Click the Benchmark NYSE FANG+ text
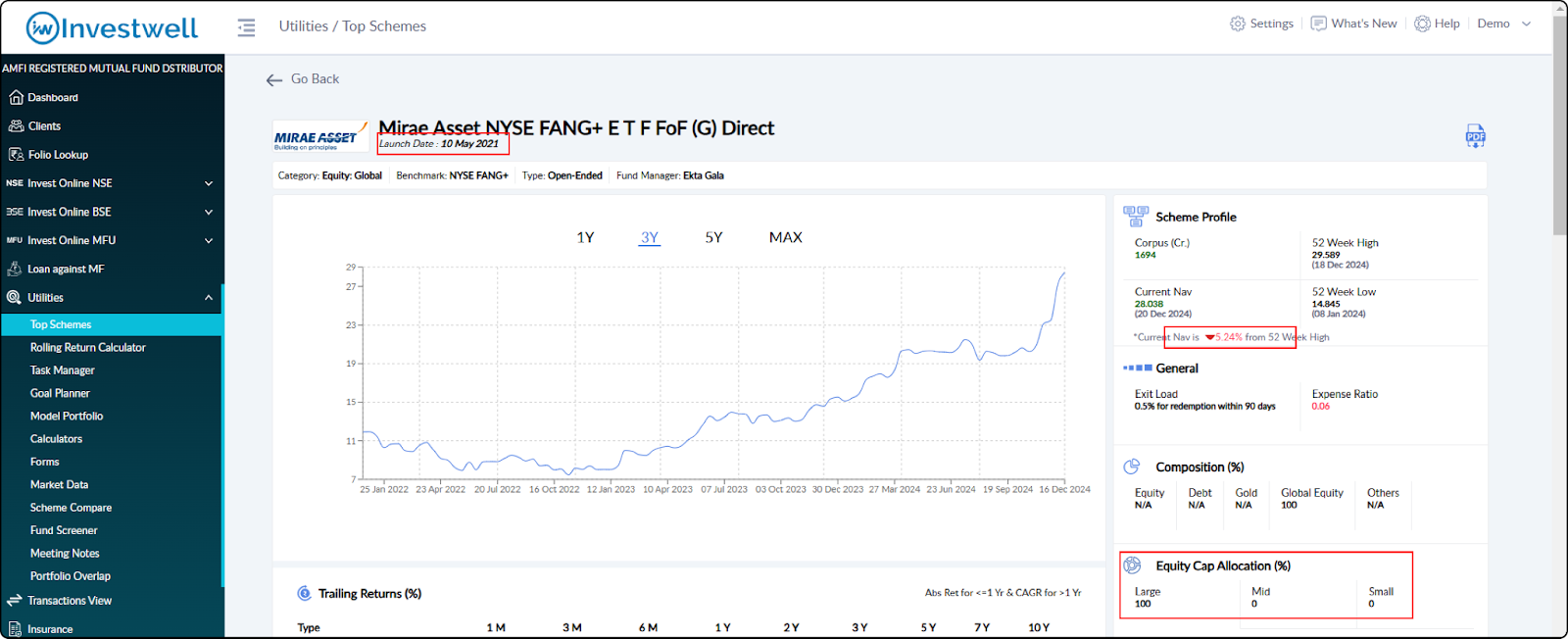This screenshot has width=1568, height=639. point(452,175)
